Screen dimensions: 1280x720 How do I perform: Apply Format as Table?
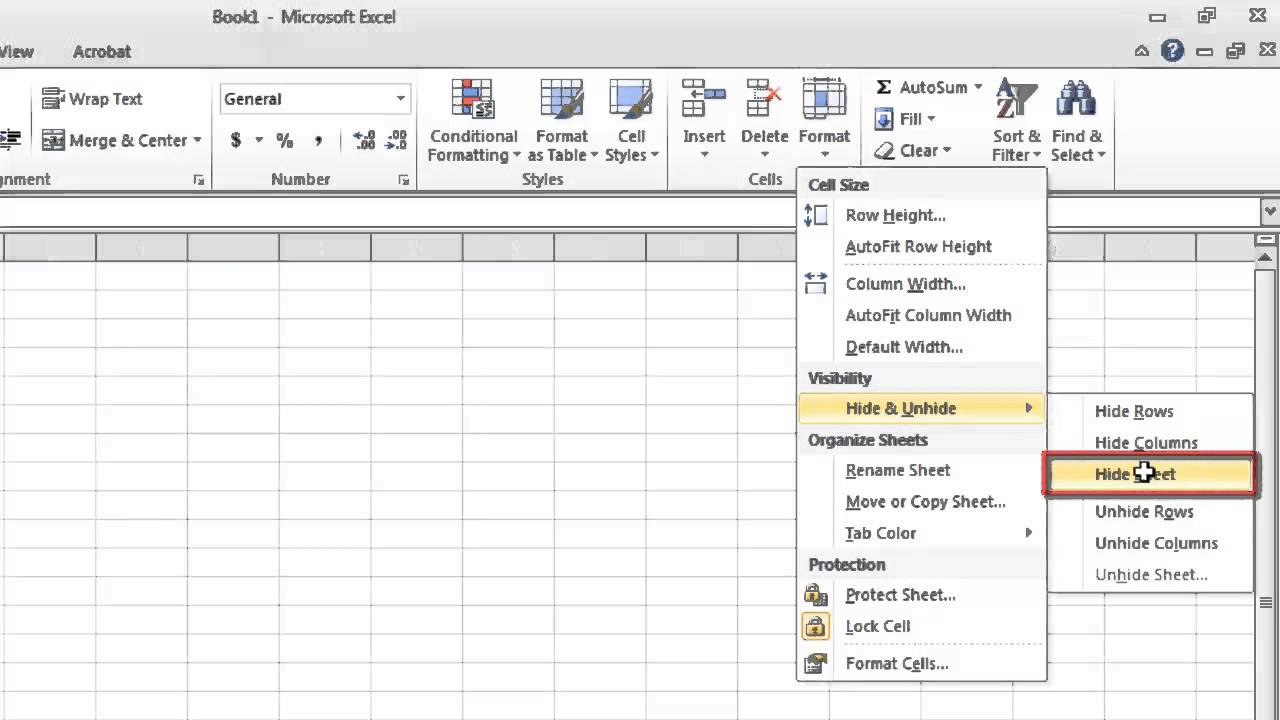561,120
